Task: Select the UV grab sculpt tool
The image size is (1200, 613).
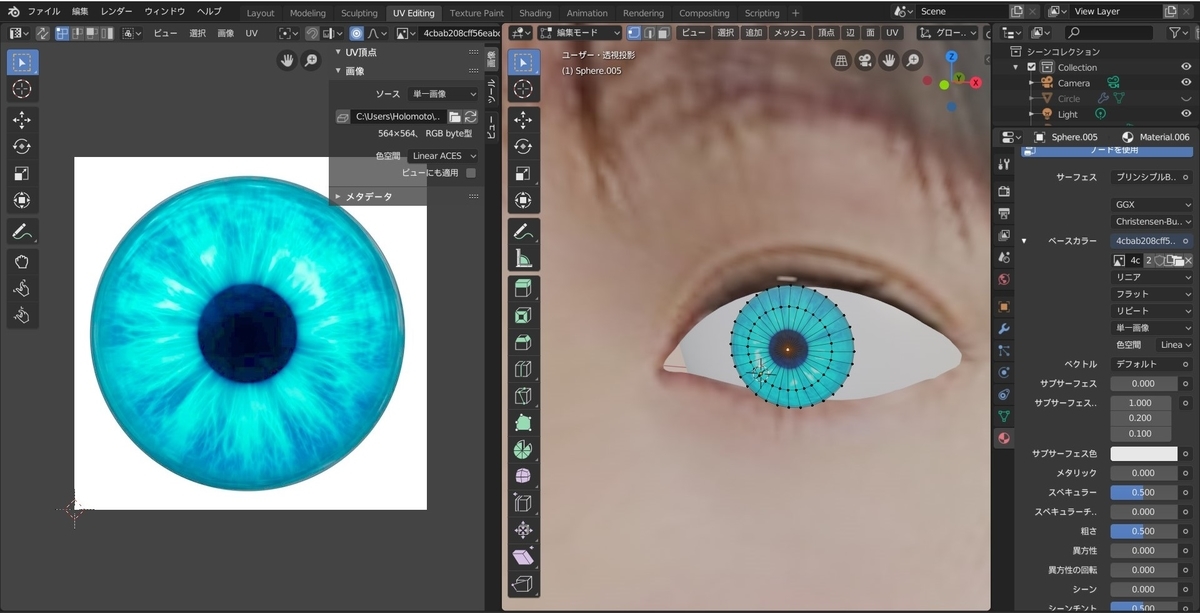Action: click(x=22, y=262)
